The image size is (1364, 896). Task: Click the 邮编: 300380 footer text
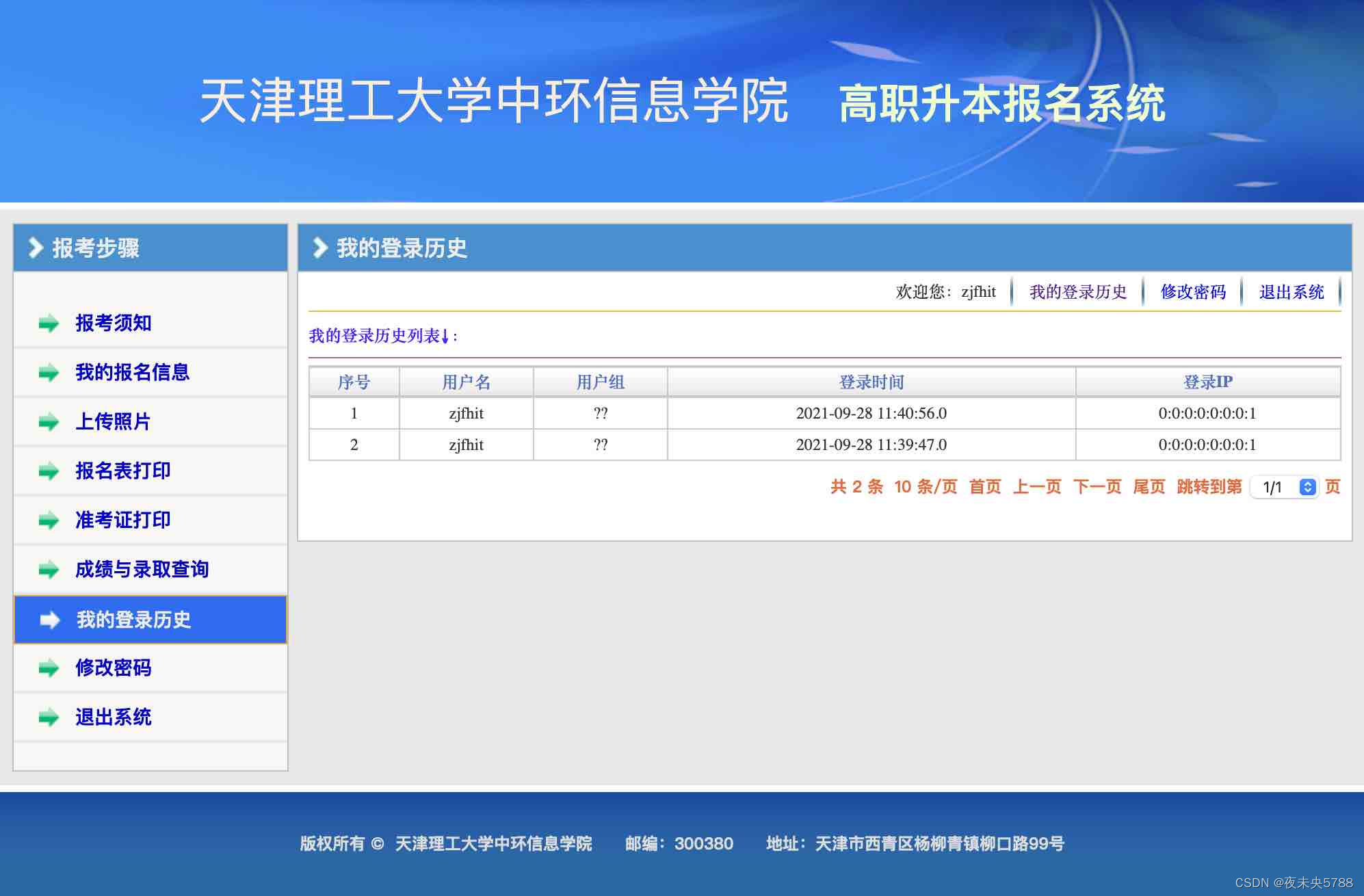pos(679,843)
